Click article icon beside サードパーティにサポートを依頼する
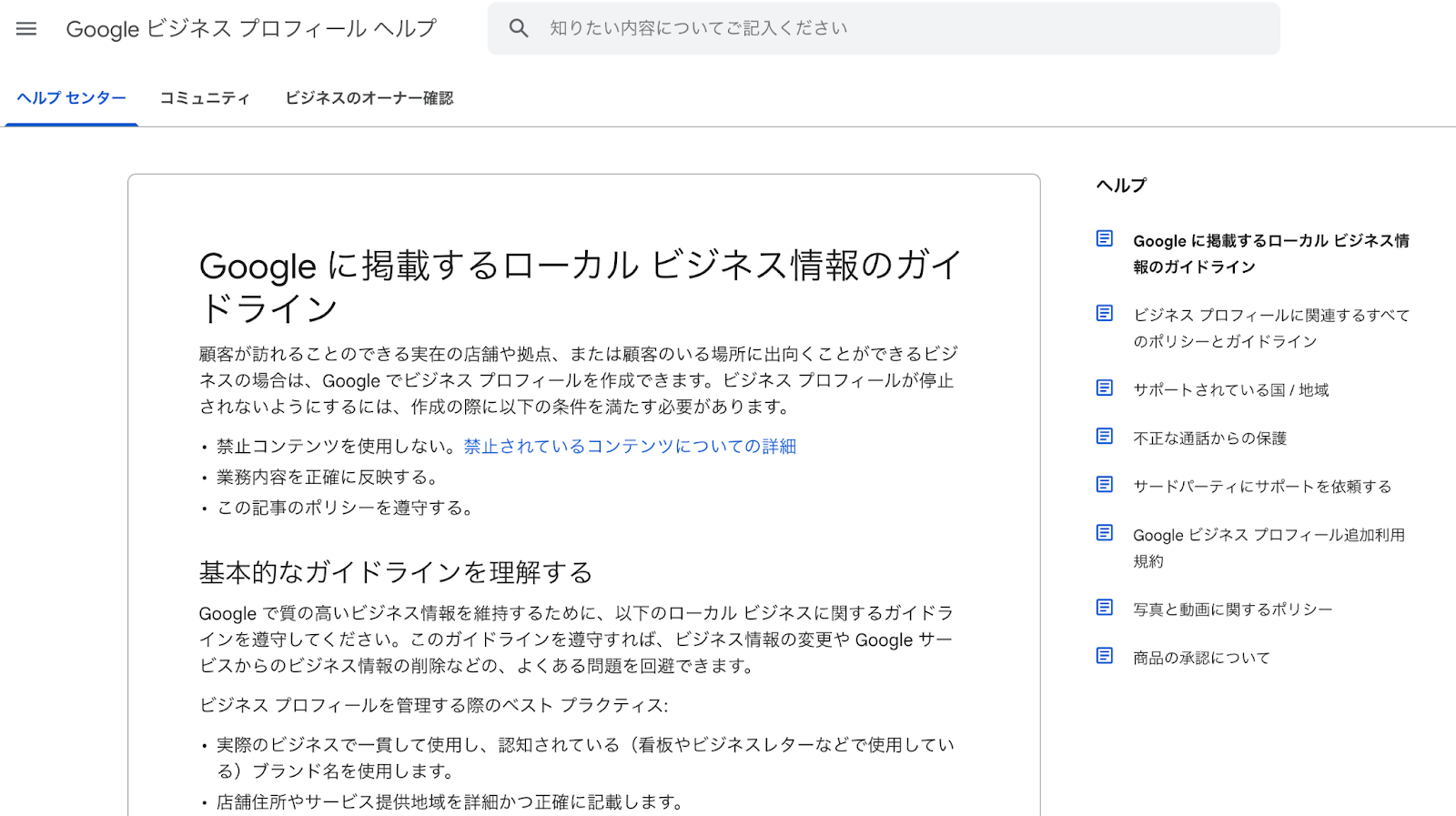This screenshot has height=816, width=1456. point(1105,485)
